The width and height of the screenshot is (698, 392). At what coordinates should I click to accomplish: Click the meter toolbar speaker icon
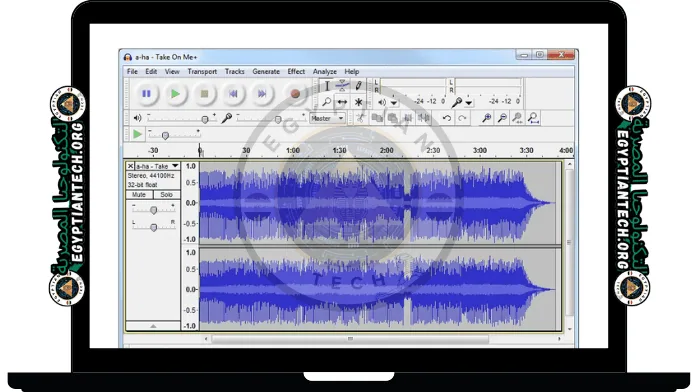(382, 102)
